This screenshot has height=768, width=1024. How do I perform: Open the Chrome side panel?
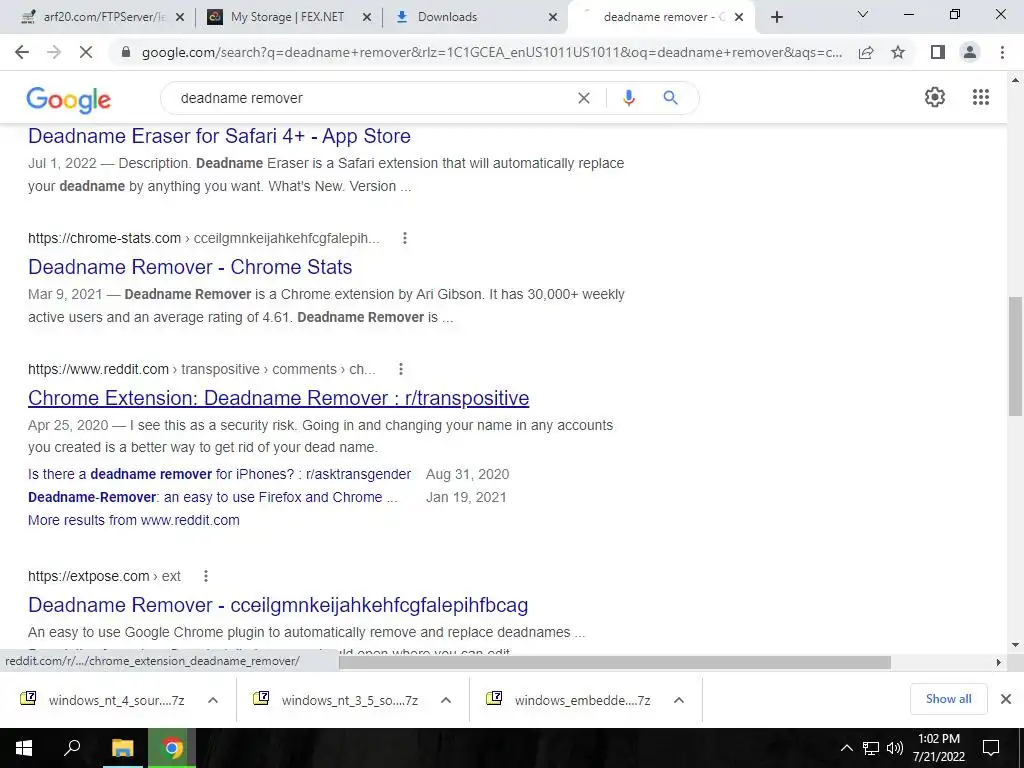(x=938, y=52)
